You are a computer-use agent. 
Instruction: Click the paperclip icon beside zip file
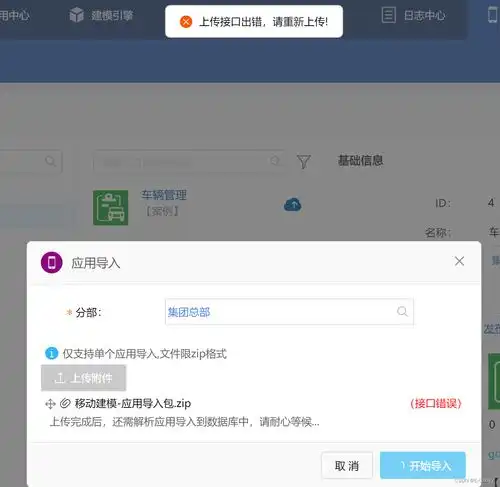[x=65, y=404]
